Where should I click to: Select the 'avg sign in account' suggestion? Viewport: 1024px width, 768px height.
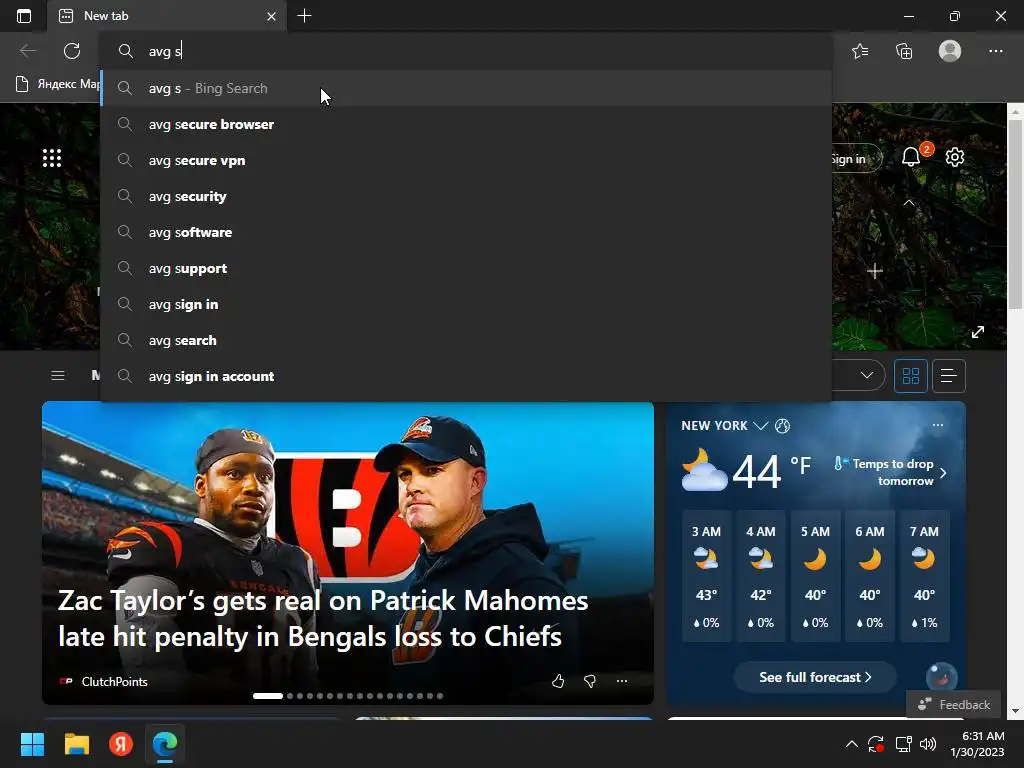point(466,376)
